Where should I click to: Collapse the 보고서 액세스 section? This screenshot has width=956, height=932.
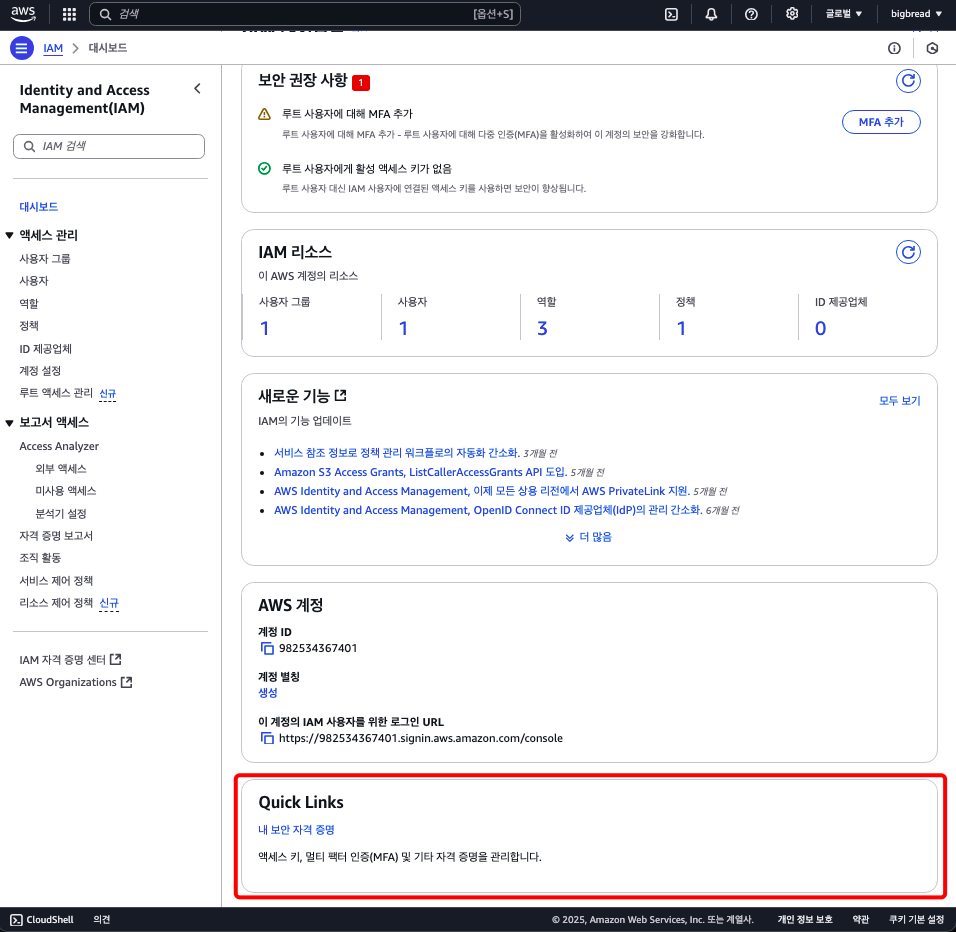(9, 422)
